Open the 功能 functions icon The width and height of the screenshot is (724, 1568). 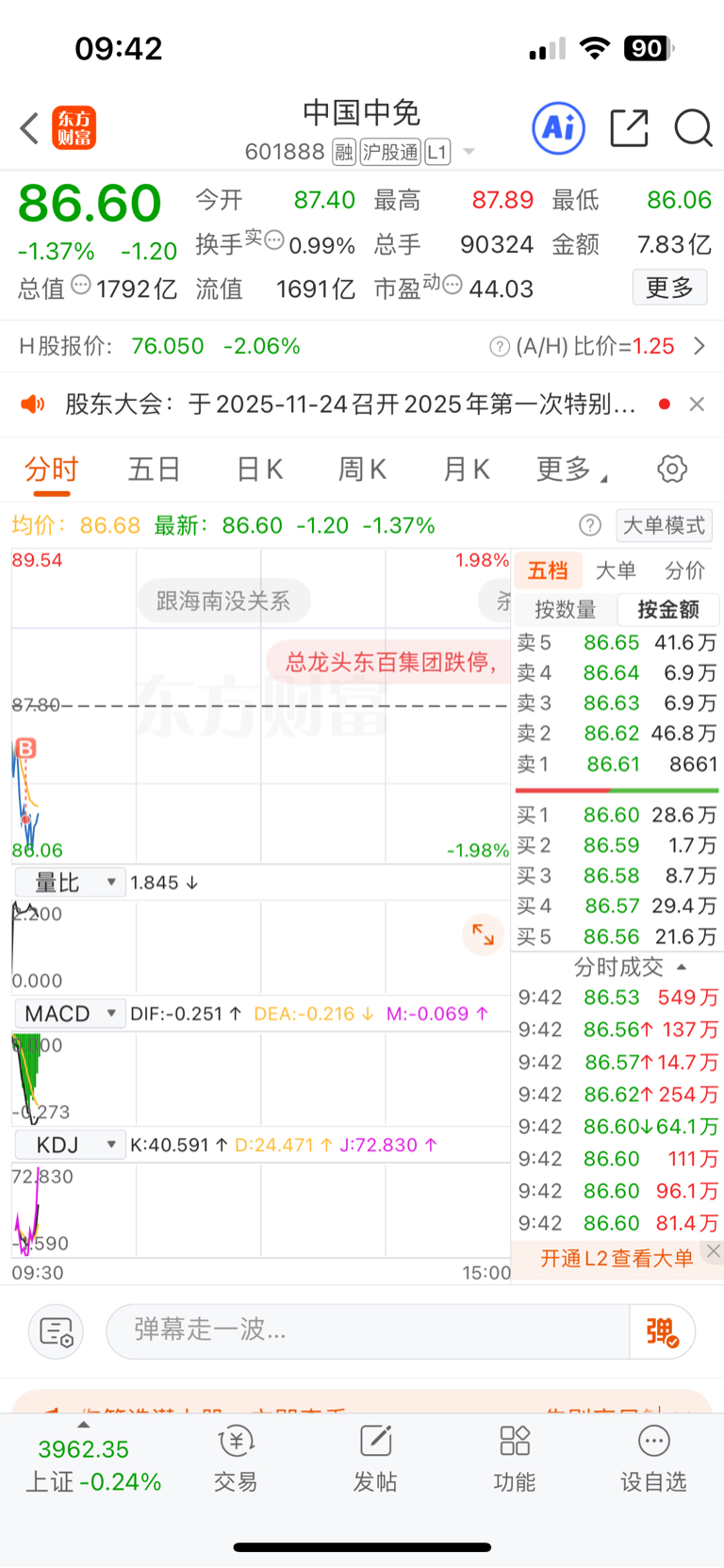tap(515, 1459)
